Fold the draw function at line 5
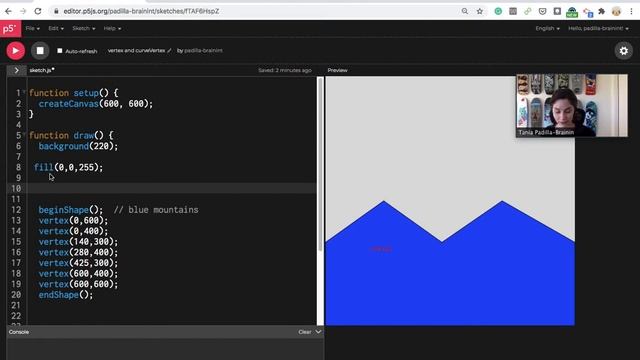Screen dimensions: 640x360 coord(24,134)
